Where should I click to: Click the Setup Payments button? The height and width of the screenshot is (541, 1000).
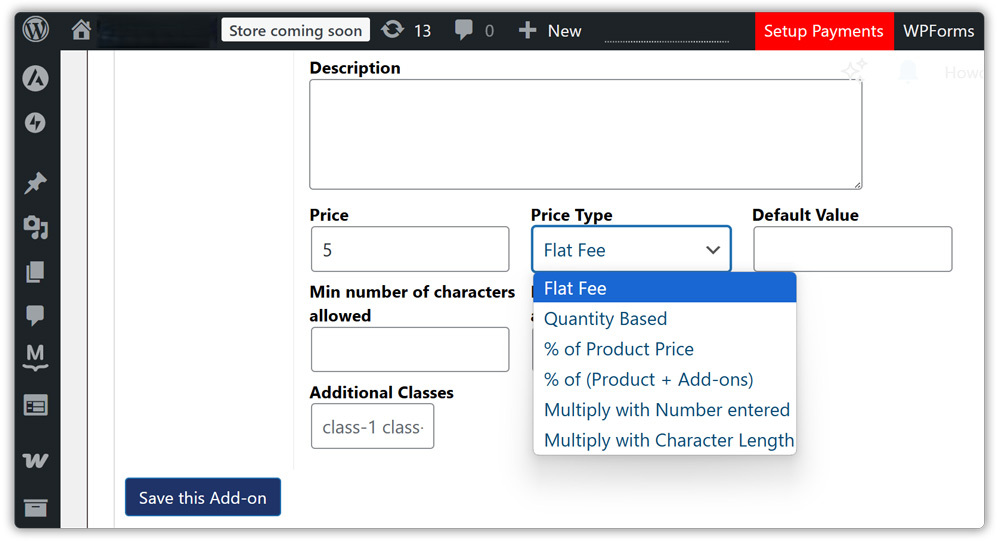click(x=824, y=31)
